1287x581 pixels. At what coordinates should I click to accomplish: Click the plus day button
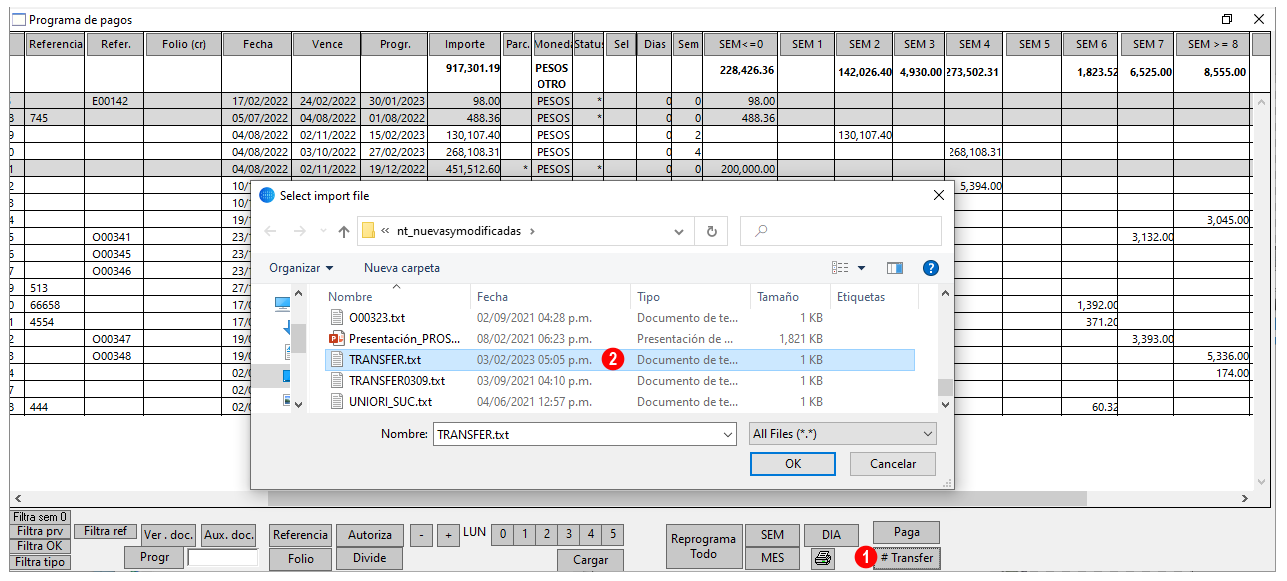(449, 535)
